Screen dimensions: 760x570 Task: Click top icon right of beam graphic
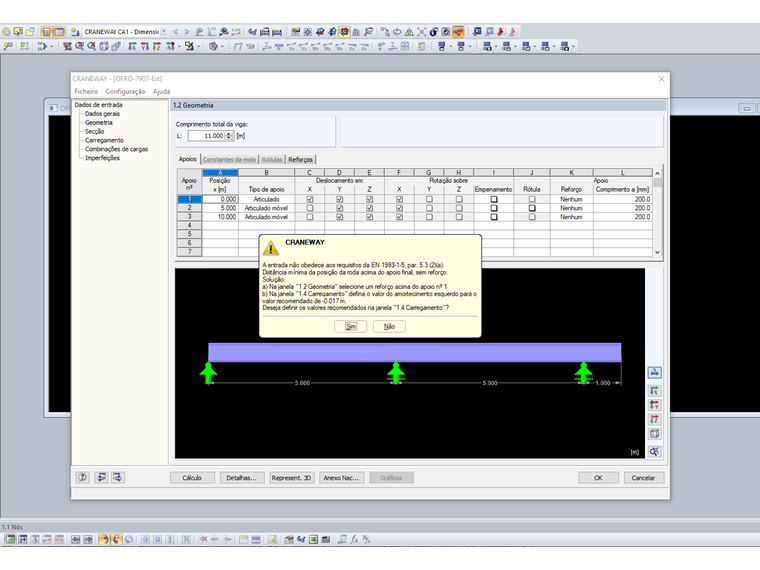coord(654,372)
